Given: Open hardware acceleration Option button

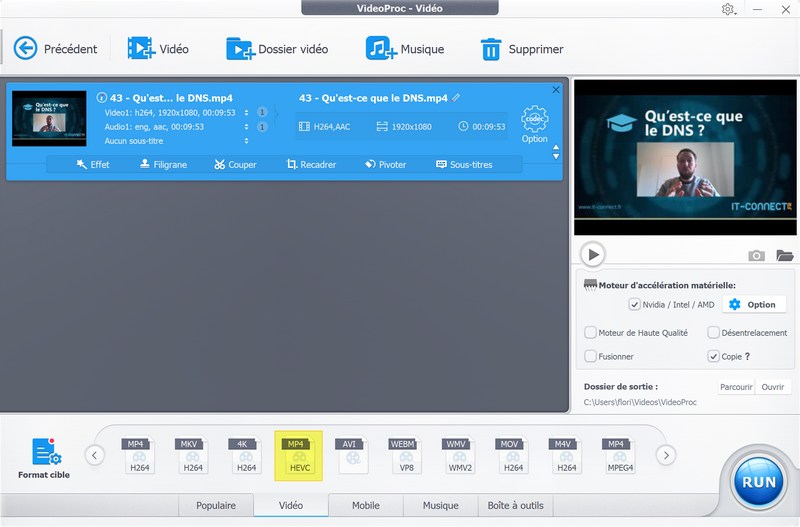Looking at the screenshot, I should [753, 305].
